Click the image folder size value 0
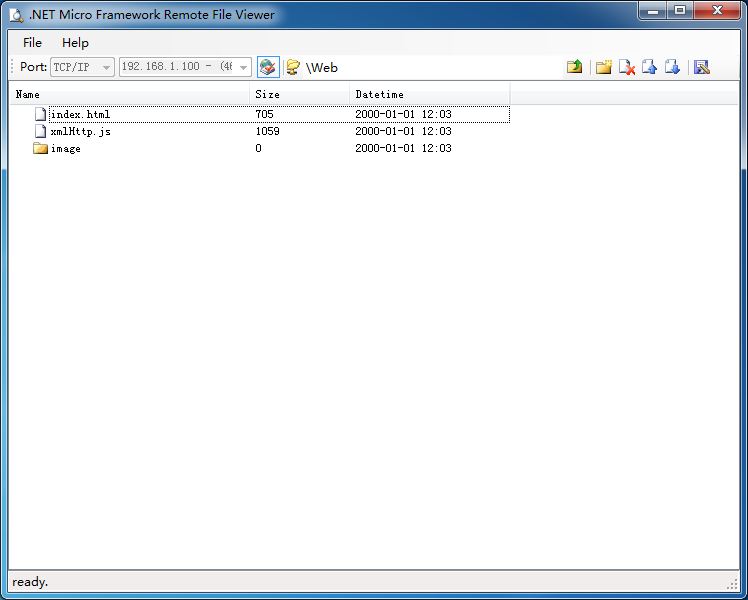 258,148
